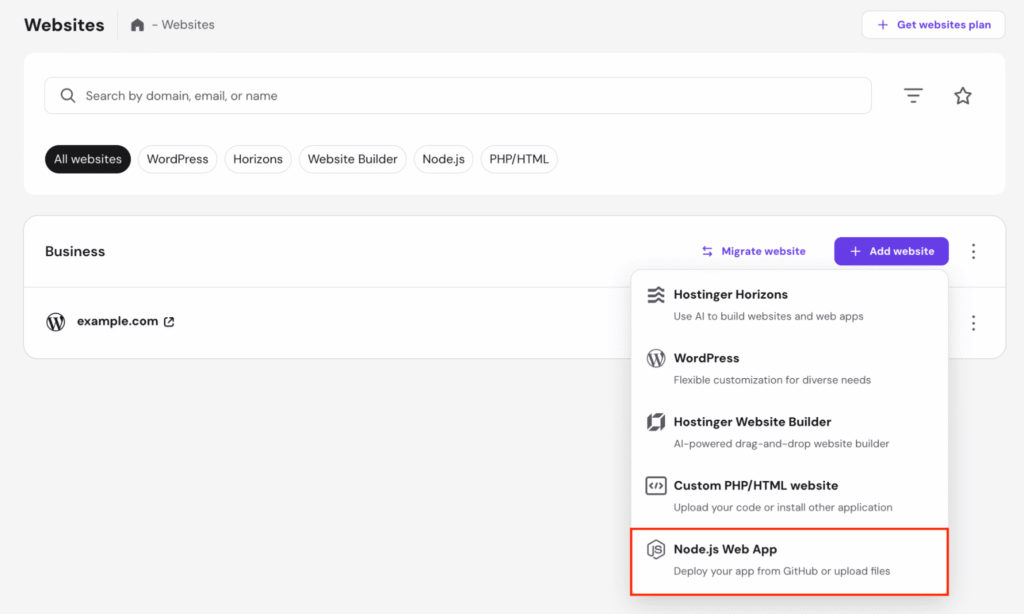
Task: Select the Hostinger Website Builder icon
Action: pos(657,422)
